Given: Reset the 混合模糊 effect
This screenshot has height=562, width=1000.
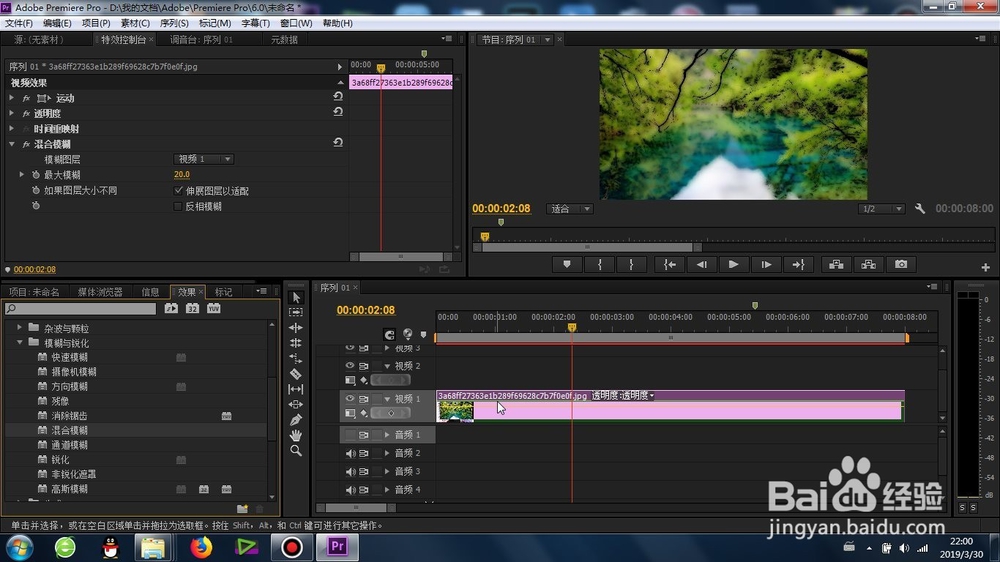Looking at the screenshot, I should (x=338, y=143).
